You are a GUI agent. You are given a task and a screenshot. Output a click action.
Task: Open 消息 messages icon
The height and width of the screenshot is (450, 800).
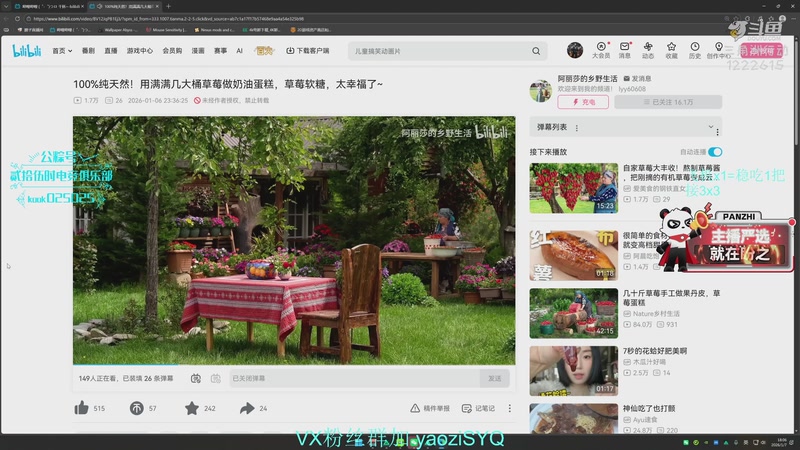point(624,51)
